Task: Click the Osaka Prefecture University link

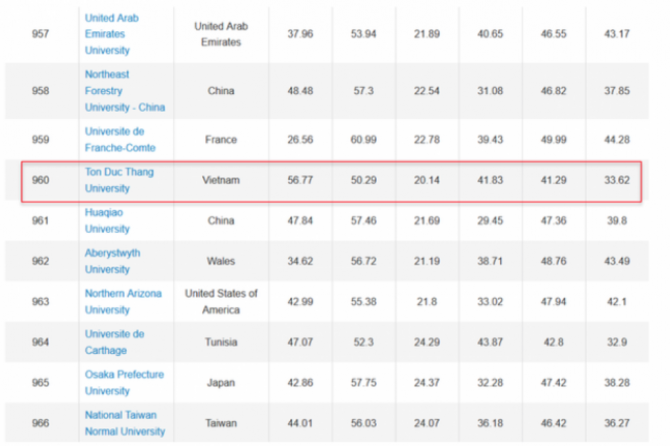Action: point(124,382)
